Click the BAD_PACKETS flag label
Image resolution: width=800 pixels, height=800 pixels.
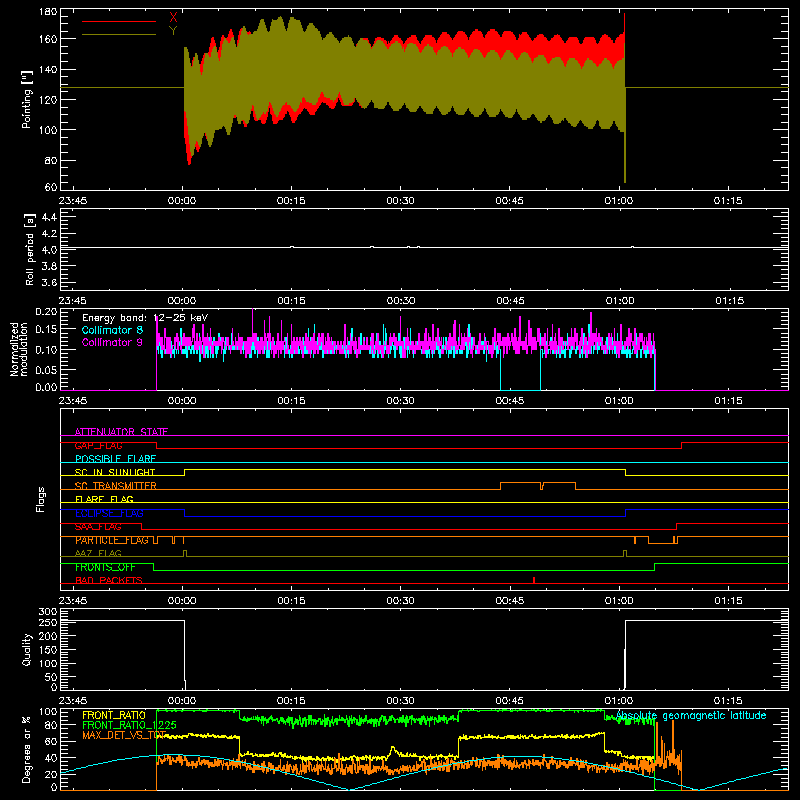tap(109, 581)
